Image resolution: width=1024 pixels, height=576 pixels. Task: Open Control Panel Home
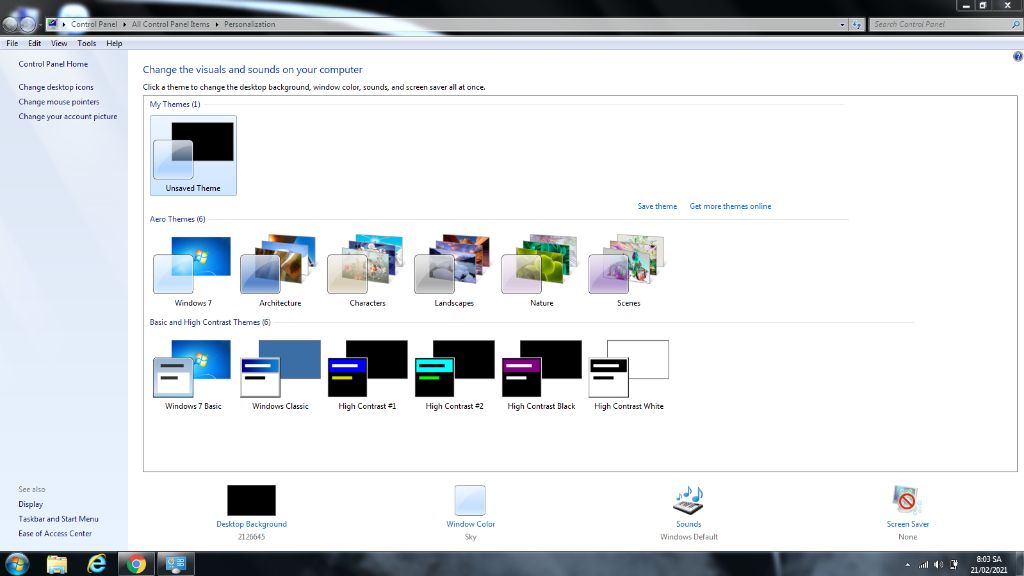53,64
